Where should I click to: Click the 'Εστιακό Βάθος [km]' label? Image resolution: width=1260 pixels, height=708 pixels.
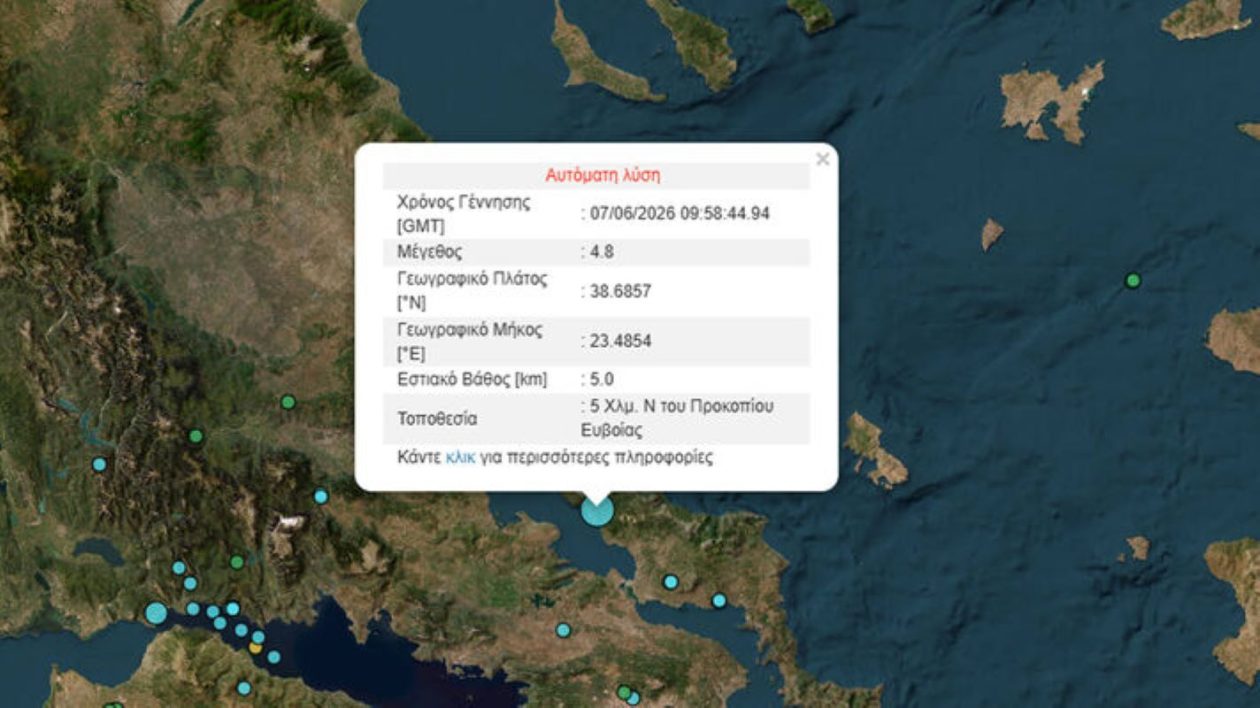(x=472, y=379)
